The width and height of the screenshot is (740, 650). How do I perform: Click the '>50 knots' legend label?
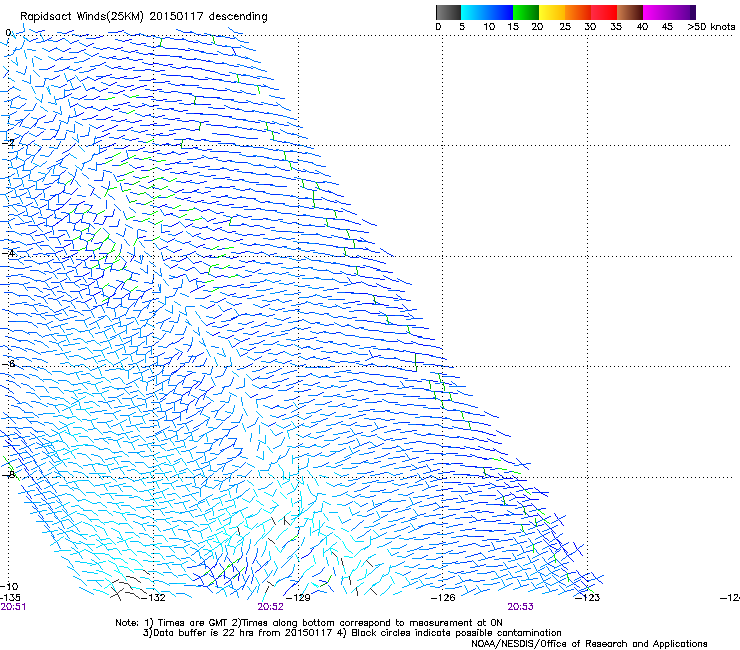[711, 27]
